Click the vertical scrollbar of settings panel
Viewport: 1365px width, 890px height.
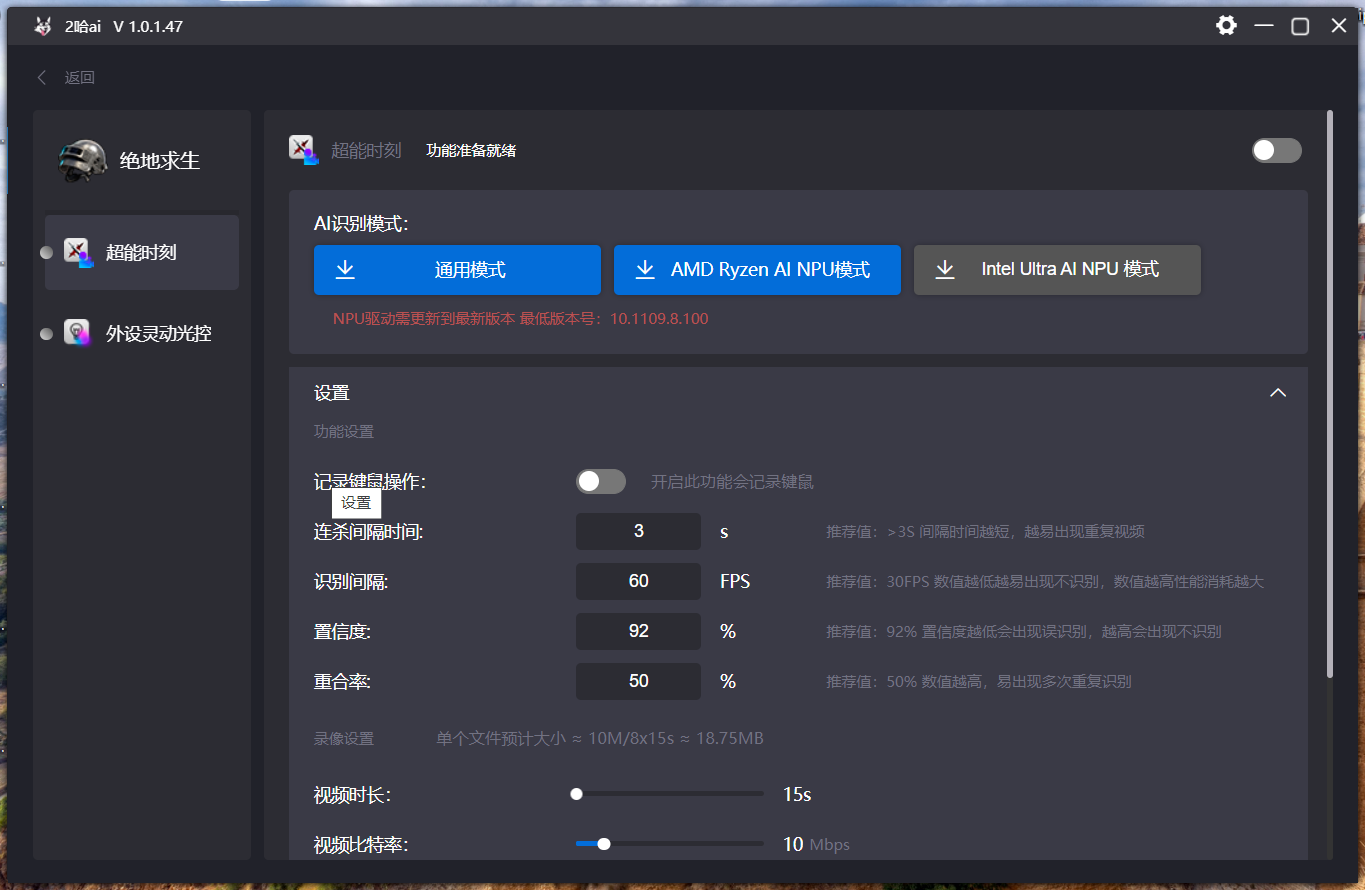click(x=1329, y=394)
